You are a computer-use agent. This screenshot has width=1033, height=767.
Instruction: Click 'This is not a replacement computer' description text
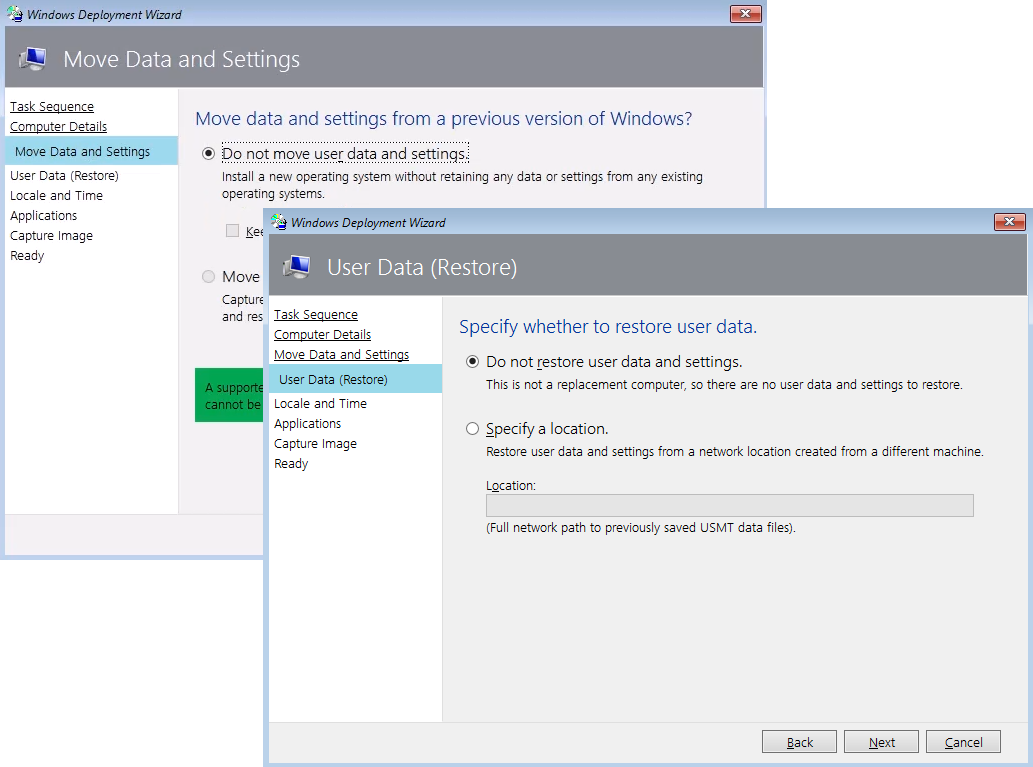(x=724, y=385)
